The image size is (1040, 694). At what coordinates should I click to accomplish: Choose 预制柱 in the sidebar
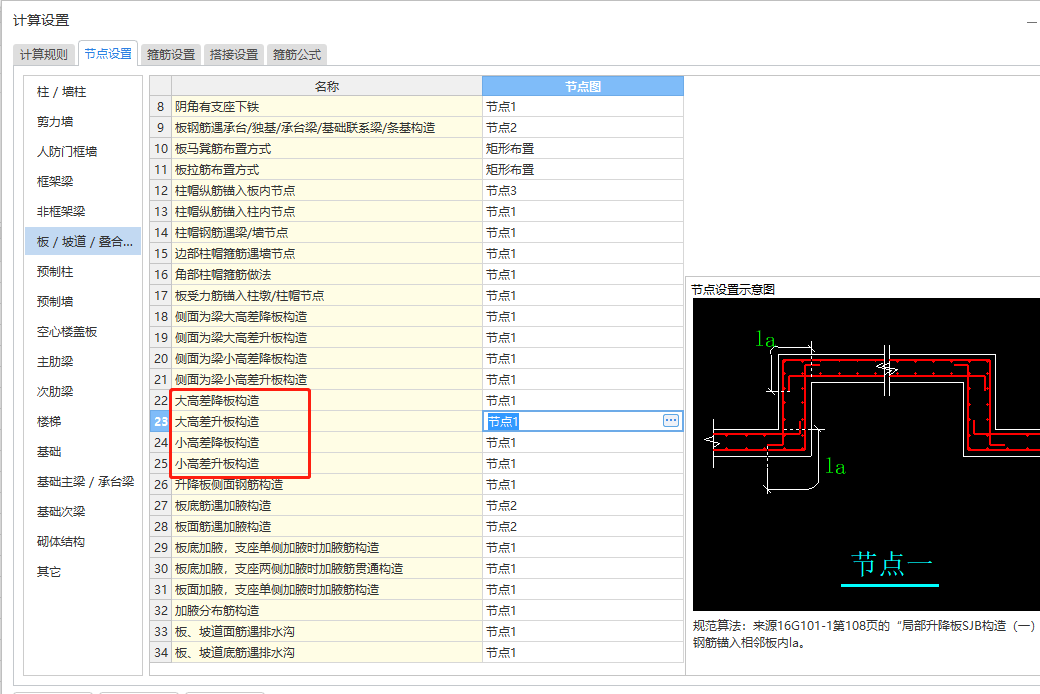(x=83, y=271)
